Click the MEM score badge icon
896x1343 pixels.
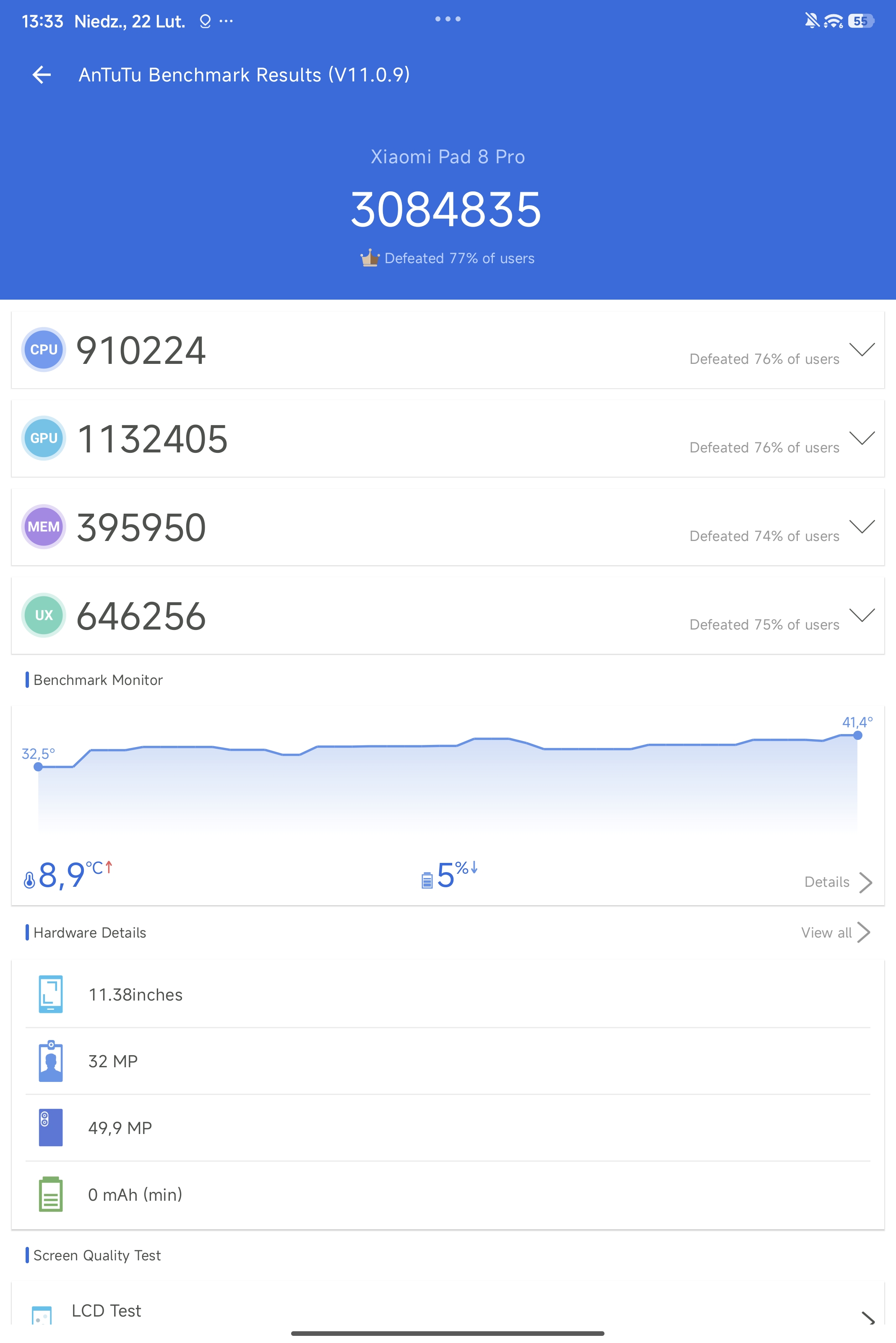(44, 527)
